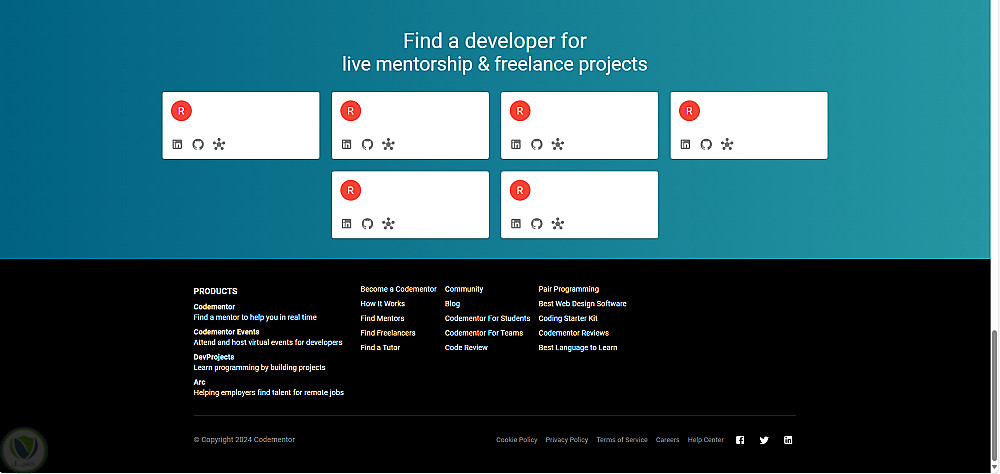Screen dimensions: 1000x474
Task: View Terms of Service link
Action: click(x=622, y=440)
